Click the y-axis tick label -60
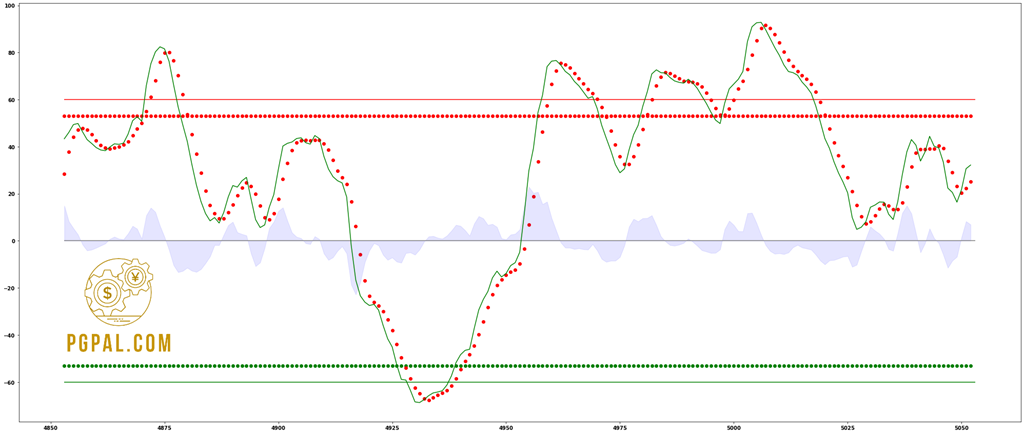1024x434 pixels. click(12, 382)
